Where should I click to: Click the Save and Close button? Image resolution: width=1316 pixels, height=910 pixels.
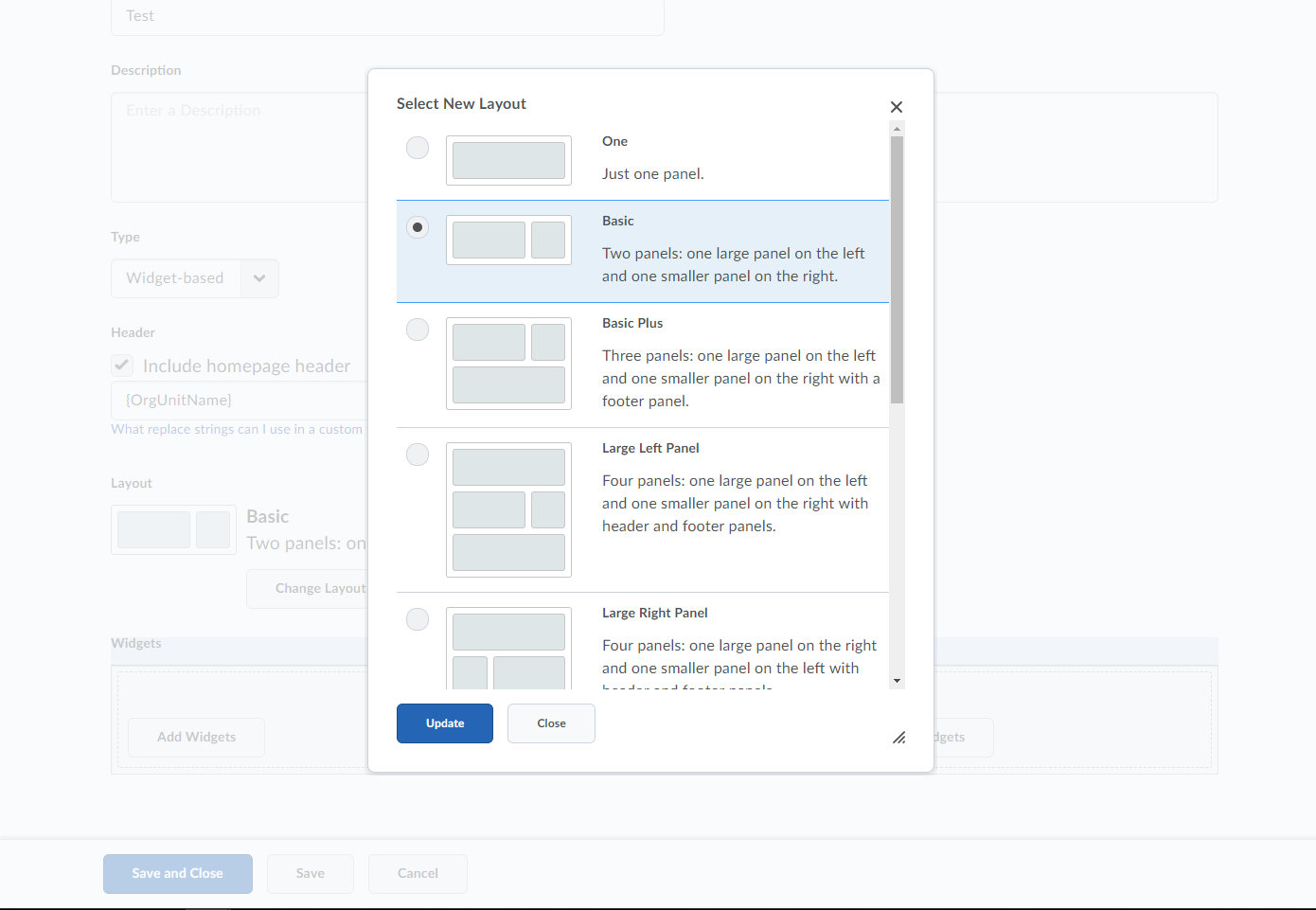(178, 873)
